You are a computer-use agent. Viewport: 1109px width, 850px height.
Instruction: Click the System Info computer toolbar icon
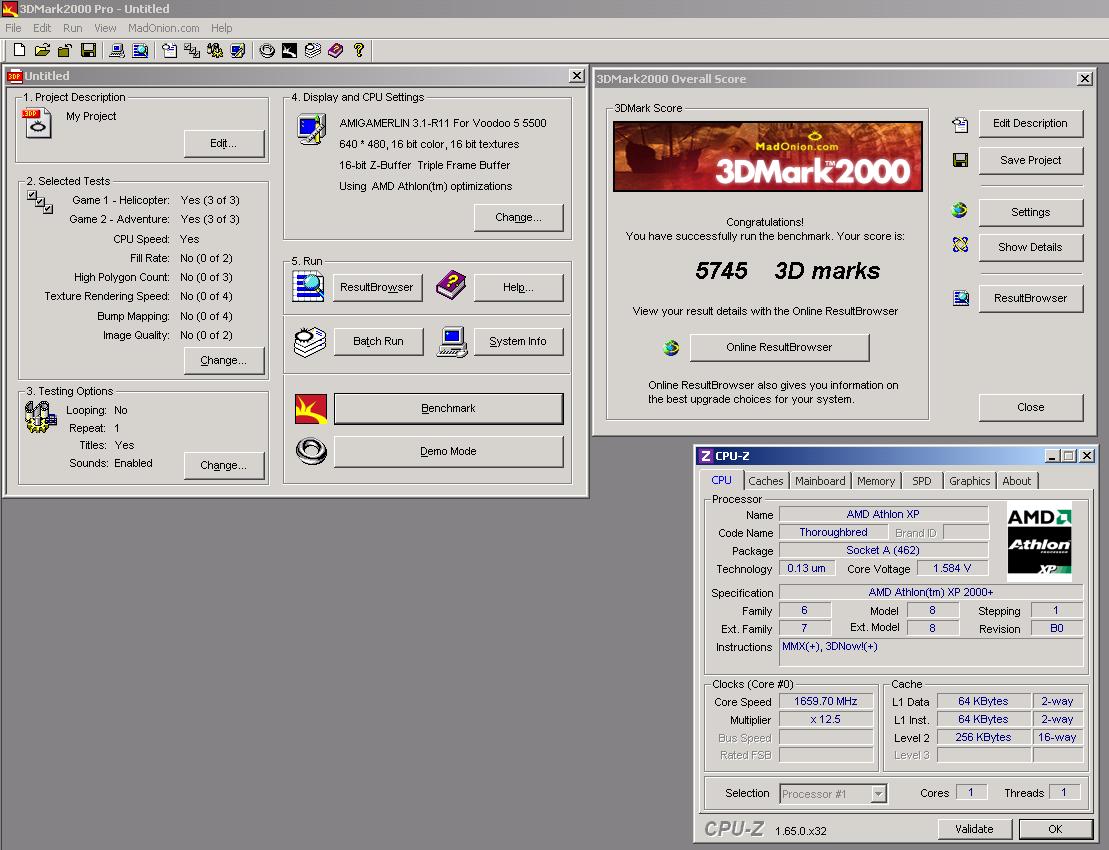point(117,50)
